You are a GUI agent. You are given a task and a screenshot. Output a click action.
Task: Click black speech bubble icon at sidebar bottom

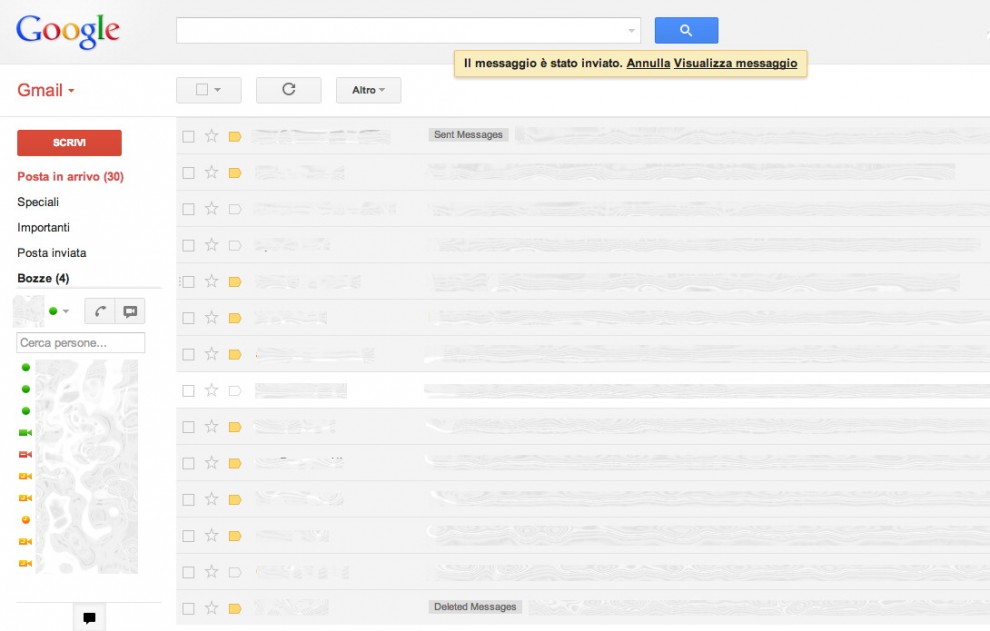90,618
